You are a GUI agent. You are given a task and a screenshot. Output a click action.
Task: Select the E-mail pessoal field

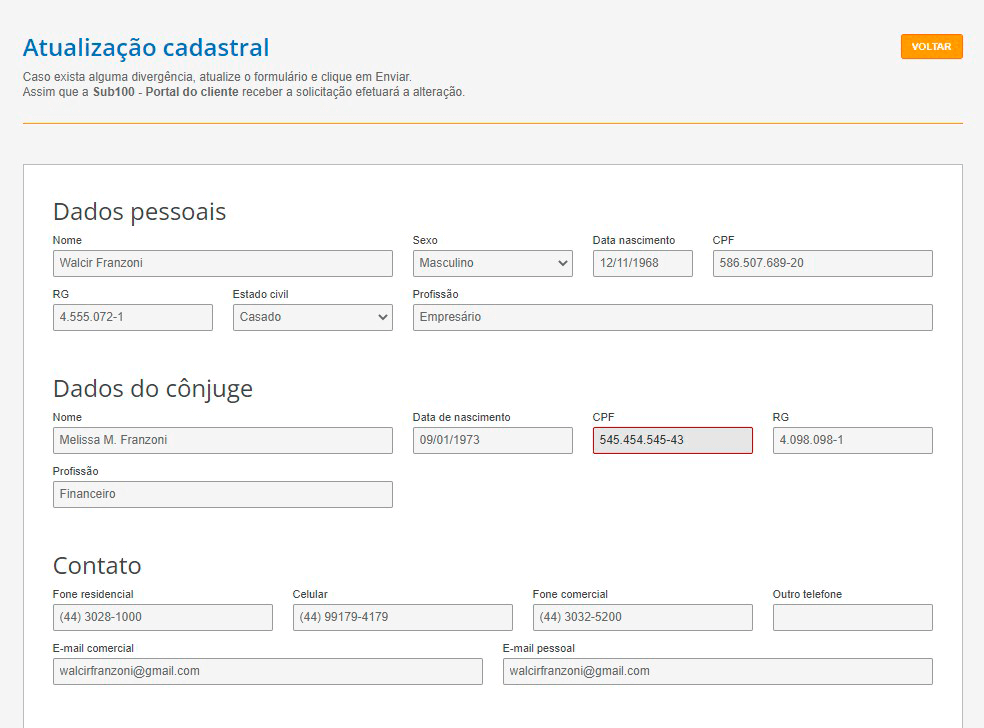[x=716, y=671]
